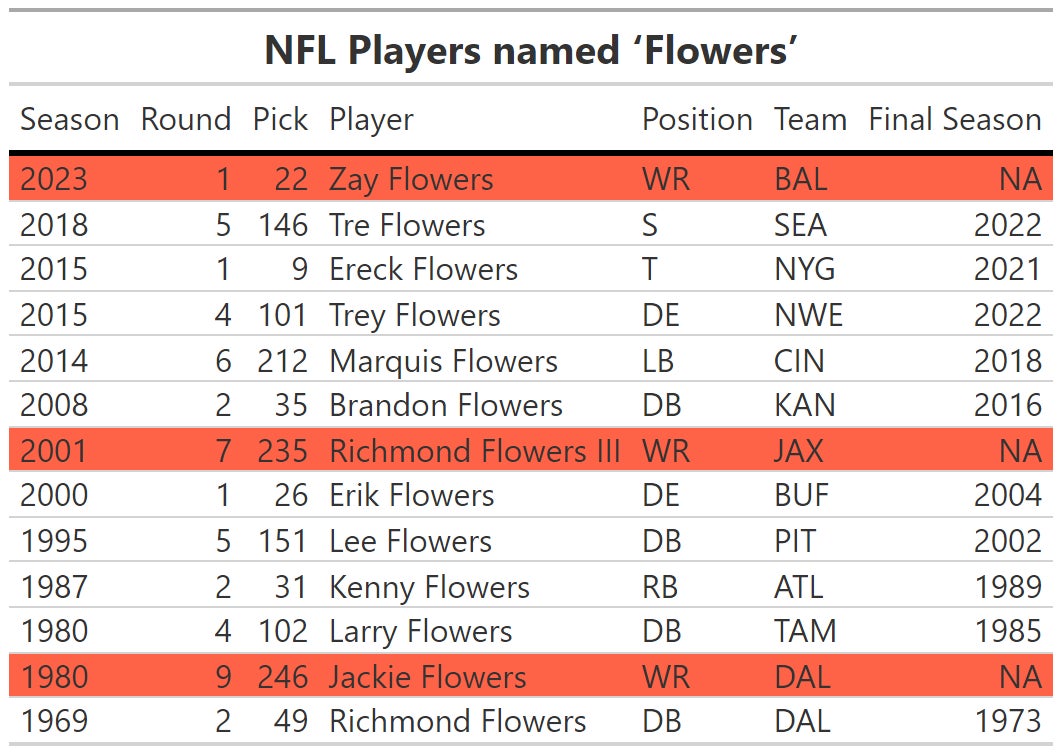Image resolution: width=1062 pixels, height=752 pixels.
Task: Select the highlighted Jackie Flowers name
Action: [427, 677]
